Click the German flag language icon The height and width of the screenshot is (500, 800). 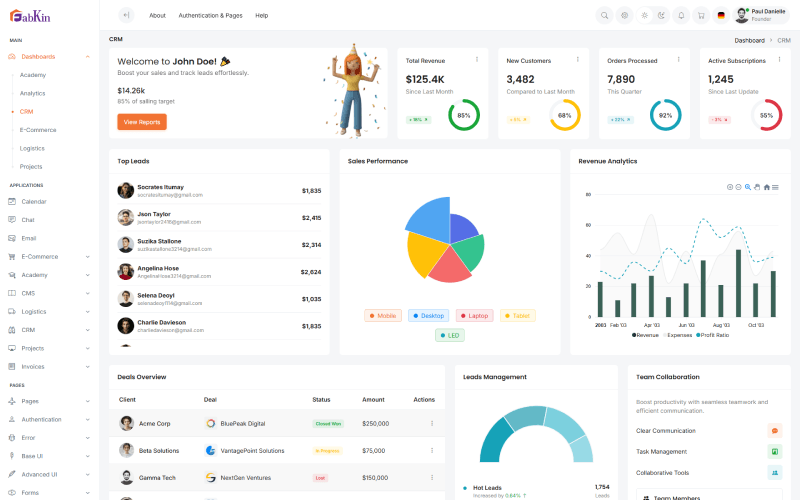click(x=720, y=15)
